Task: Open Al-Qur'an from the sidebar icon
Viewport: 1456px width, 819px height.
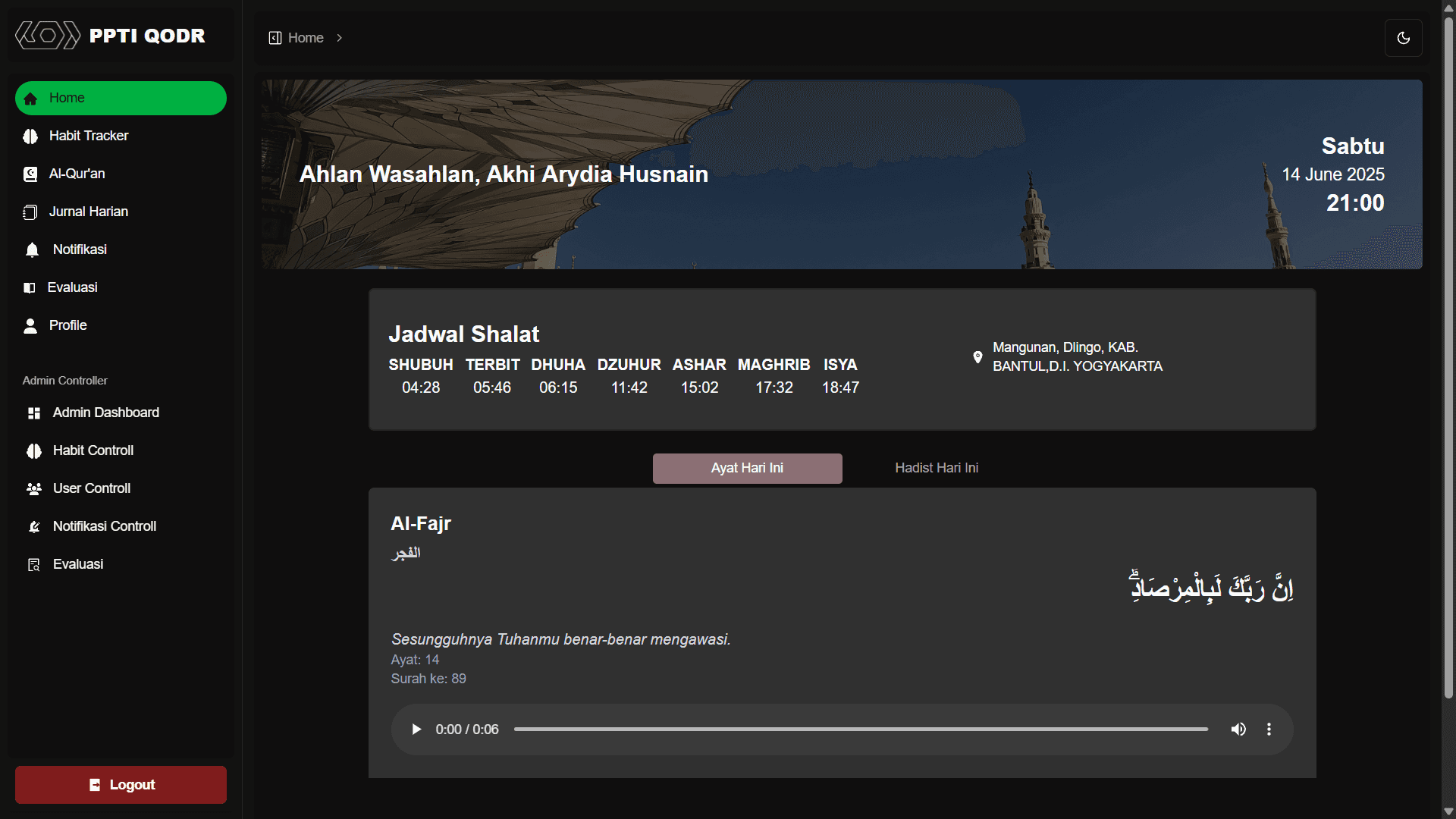Action: tap(30, 174)
